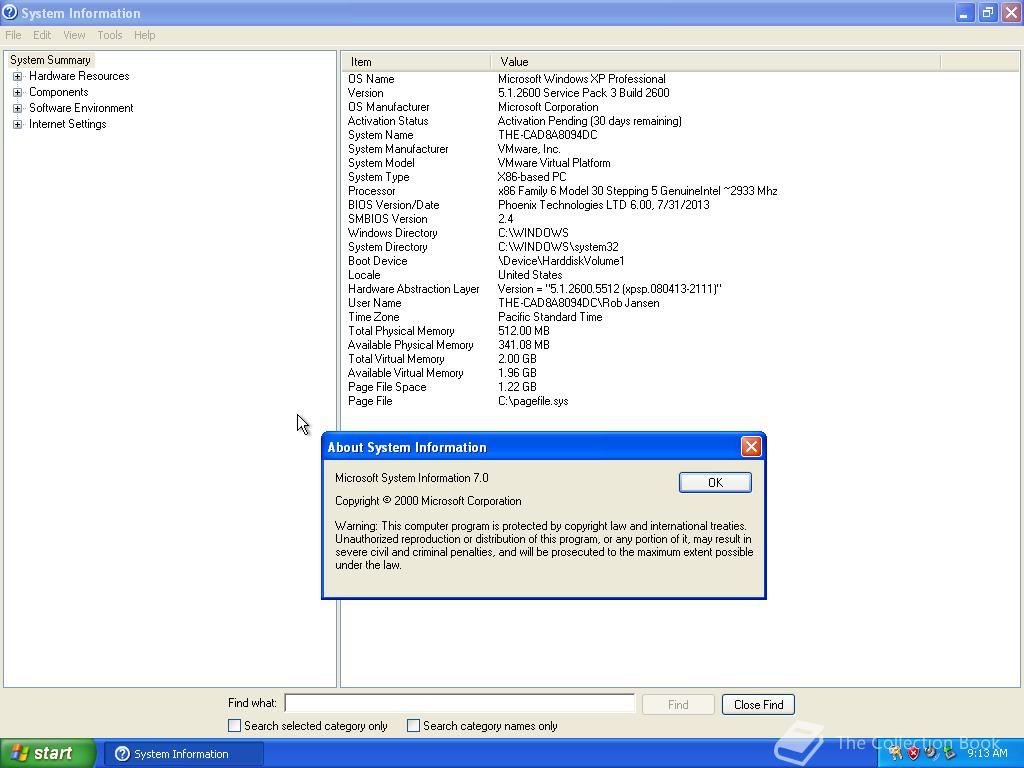Click the volume speaker tray icon
The height and width of the screenshot is (768, 1024).
pyautogui.click(x=931, y=753)
